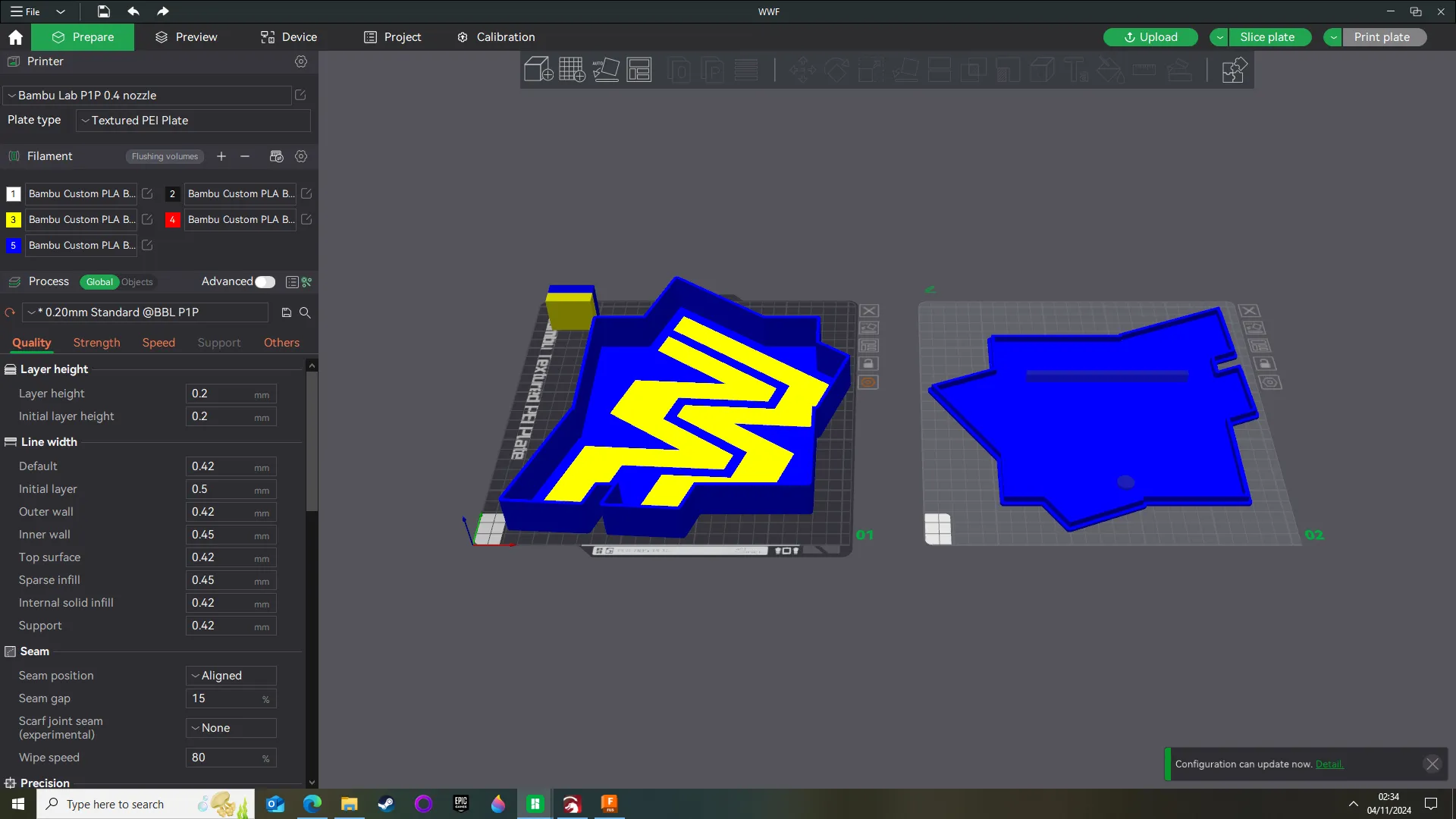Click the Add model cube icon
1456x819 pixels.
(538, 70)
